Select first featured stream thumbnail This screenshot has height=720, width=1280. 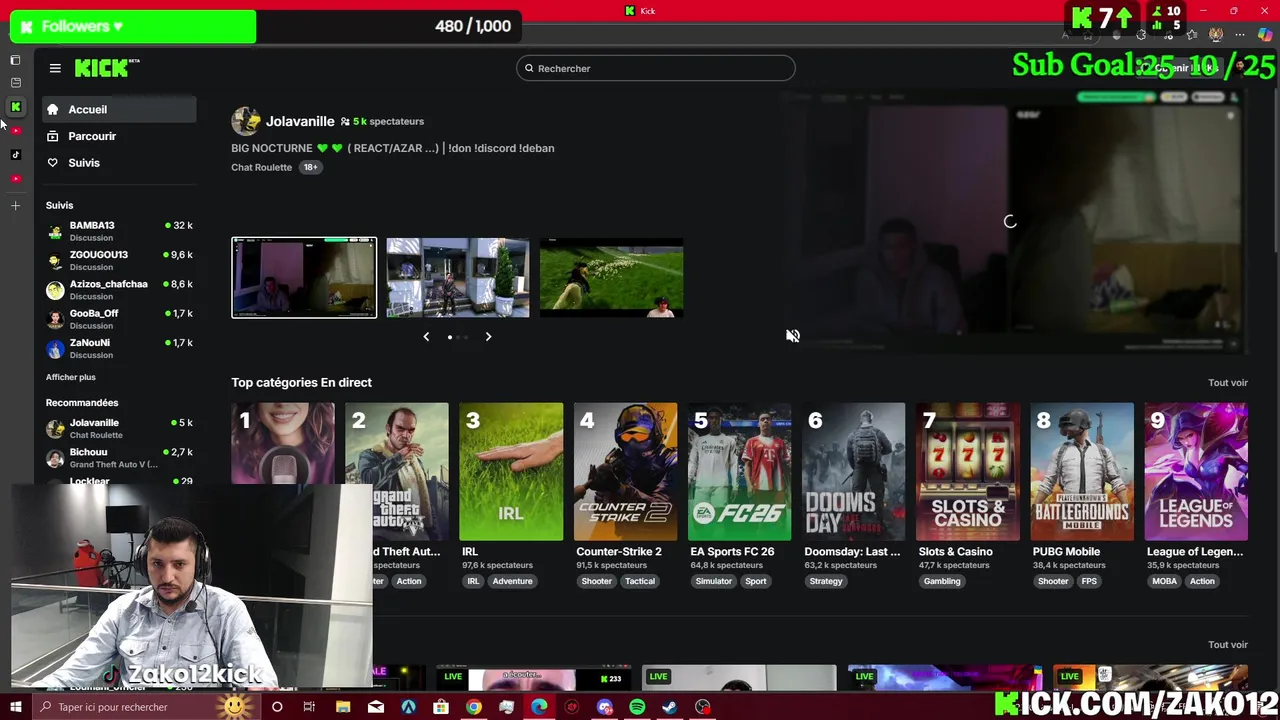(x=304, y=277)
